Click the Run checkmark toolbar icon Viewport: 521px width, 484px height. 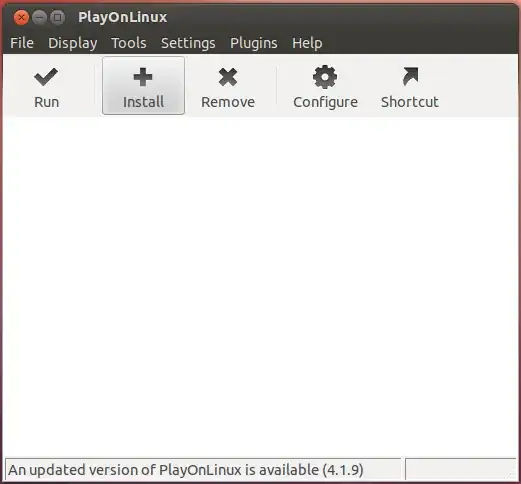pyautogui.click(x=46, y=77)
